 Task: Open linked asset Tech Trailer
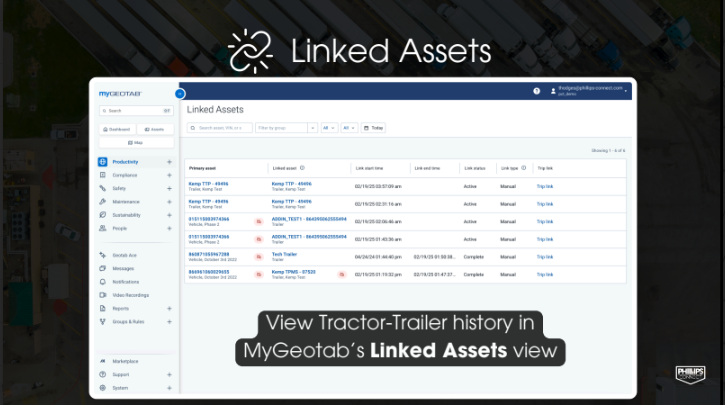point(284,254)
